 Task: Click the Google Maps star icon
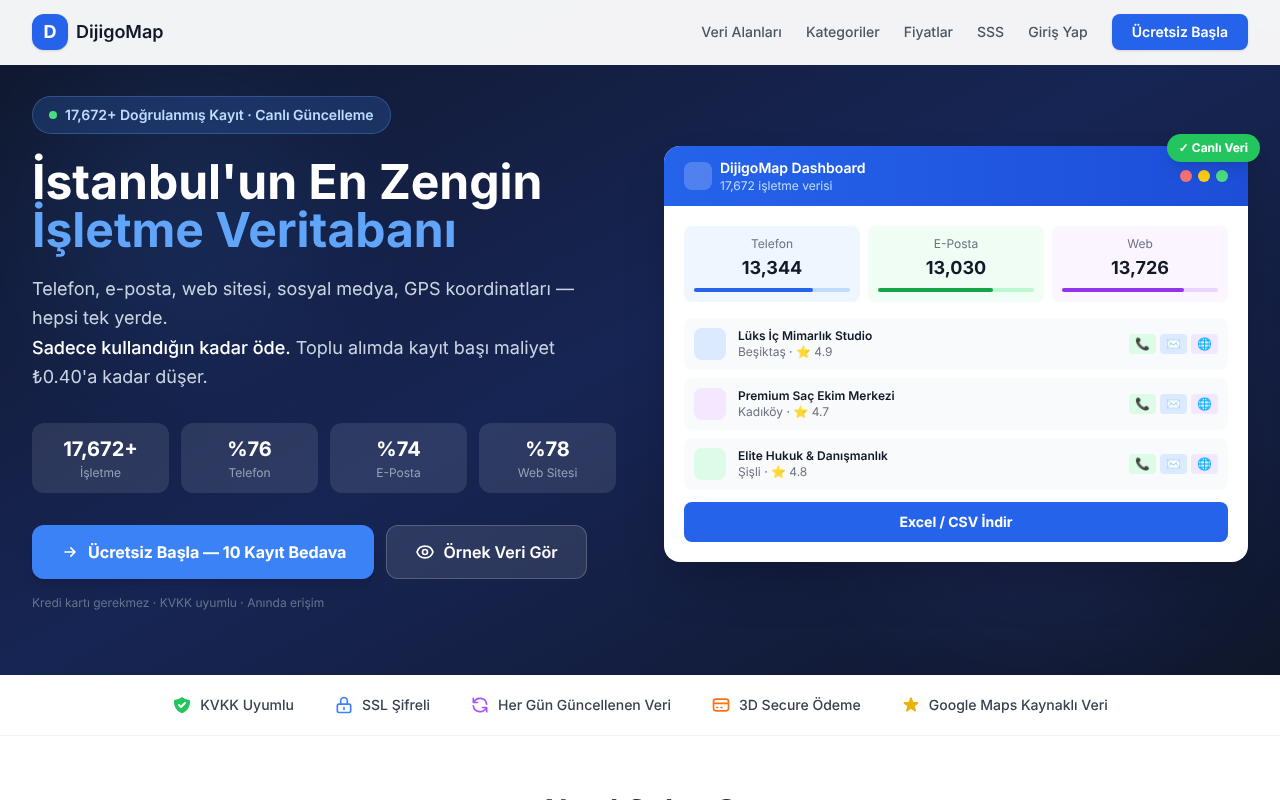click(x=911, y=705)
